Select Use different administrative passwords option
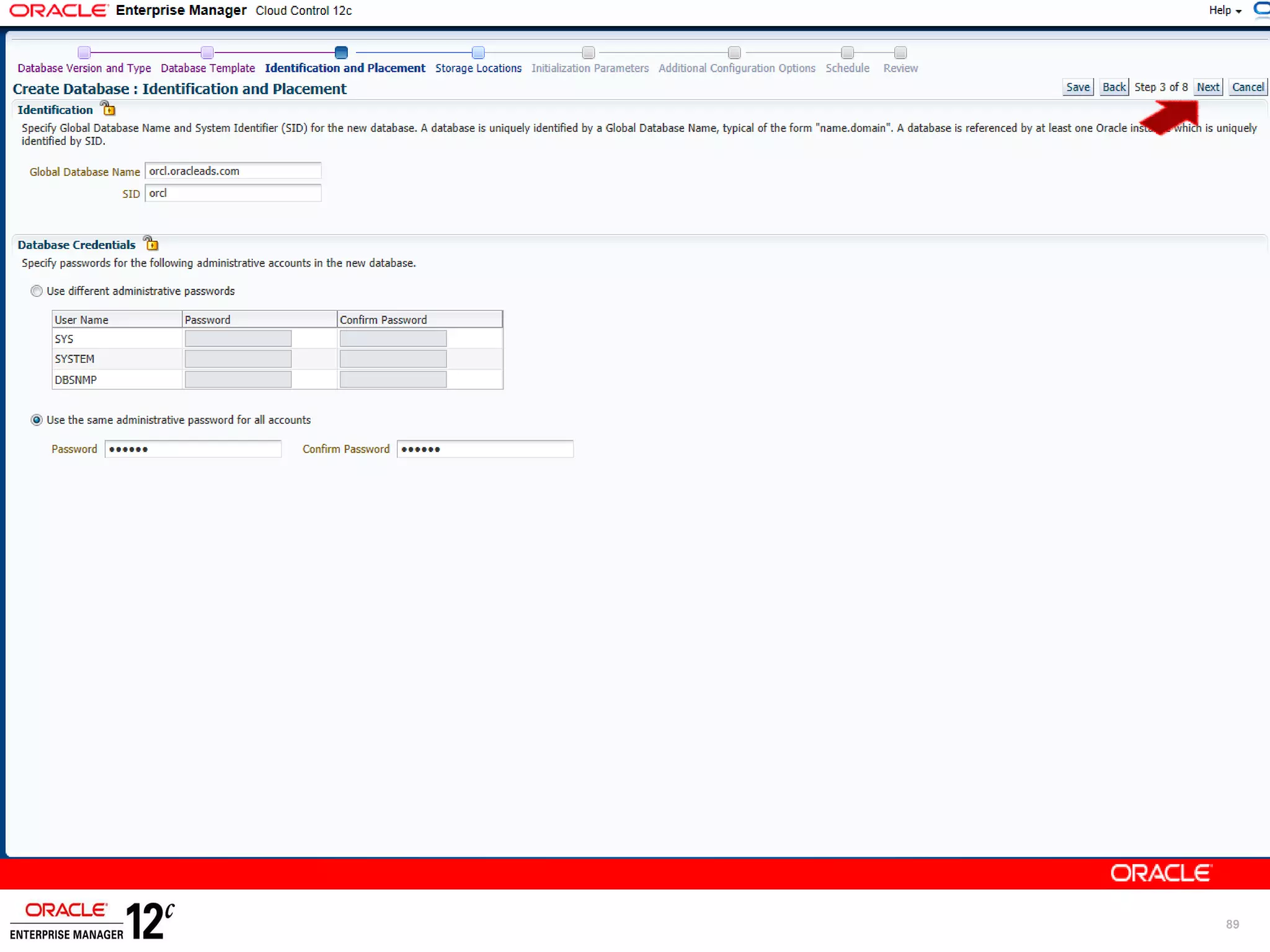The width and height of the screenshot is (1270, 952). click(x=37, y=291)
